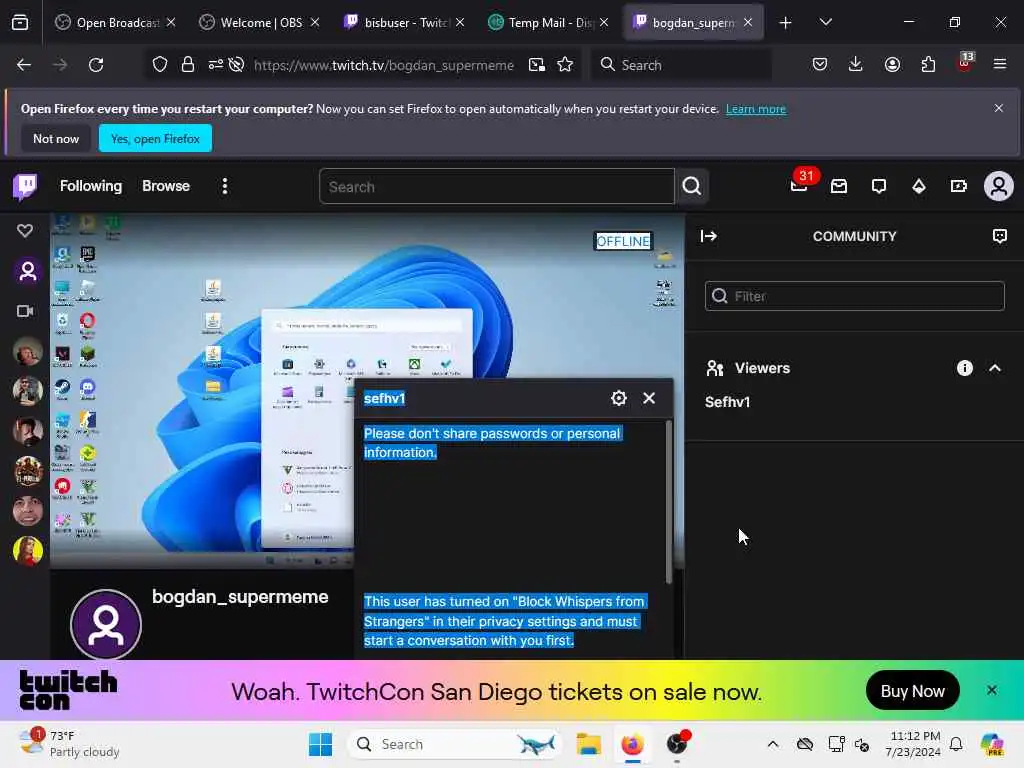The width and height of the screenshot is (1024, 768).
Task: Click the Twitch search magnifier button
Action: [692, 187]
